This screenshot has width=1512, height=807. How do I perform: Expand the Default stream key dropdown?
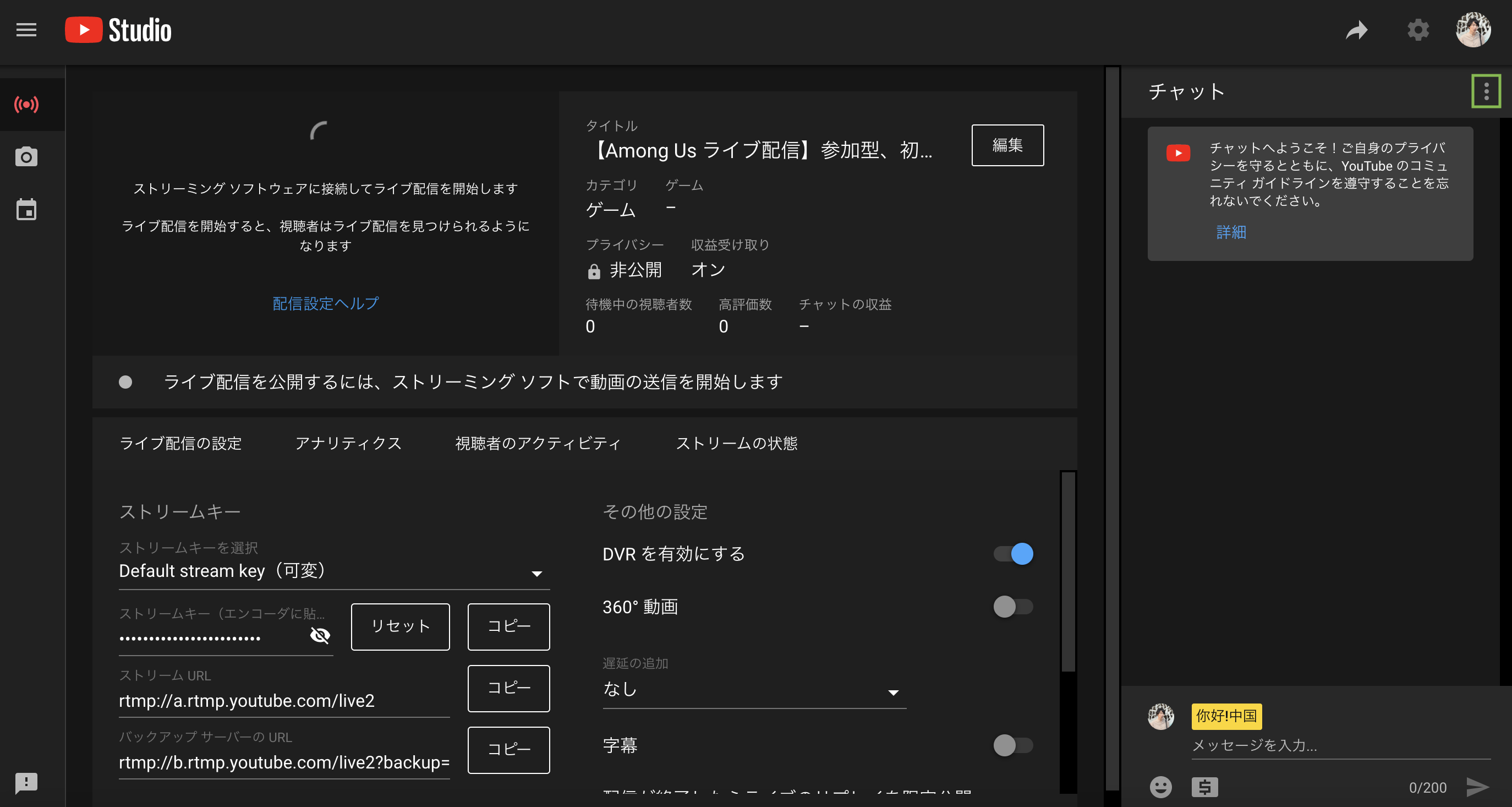[334, 571]
